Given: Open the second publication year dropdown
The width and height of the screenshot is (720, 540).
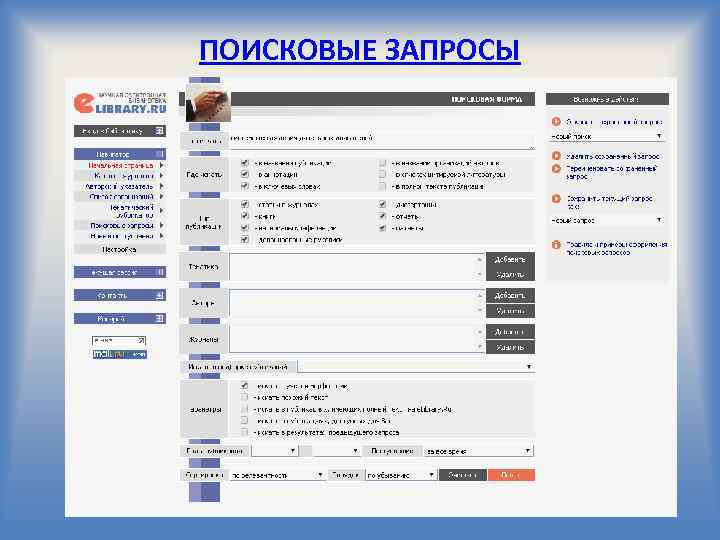Looking at the screenshot, I should click(337, 451).
